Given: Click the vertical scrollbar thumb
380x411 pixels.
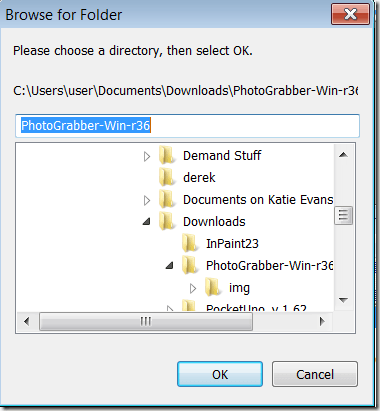Looking at the screenshot, I should point(343,215).
